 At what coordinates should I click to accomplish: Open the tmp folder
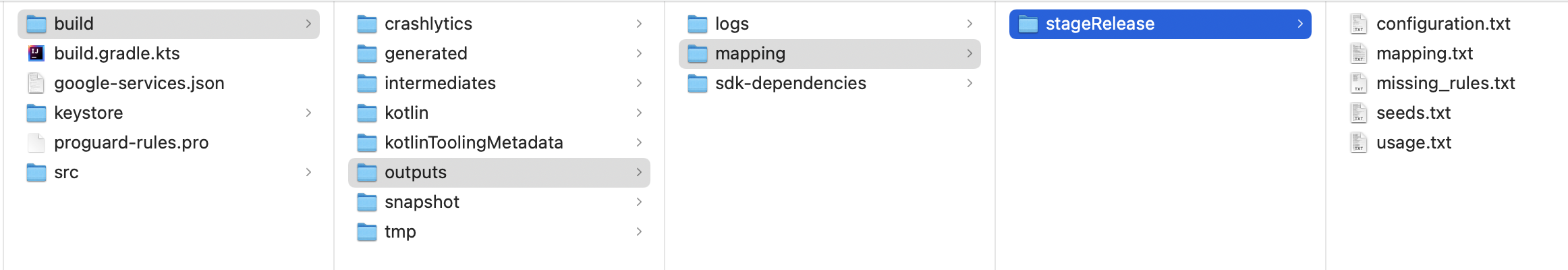click(499, 232)
